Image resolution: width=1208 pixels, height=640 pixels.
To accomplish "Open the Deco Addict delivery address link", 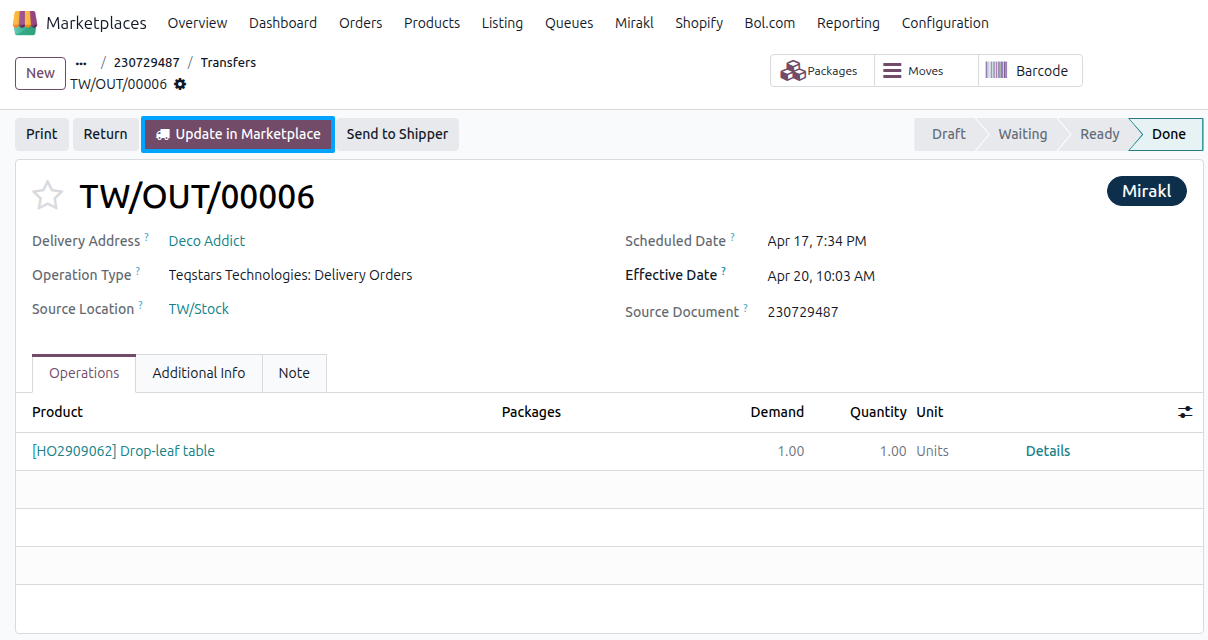I will pyautogui.click(x=207, y=241).
